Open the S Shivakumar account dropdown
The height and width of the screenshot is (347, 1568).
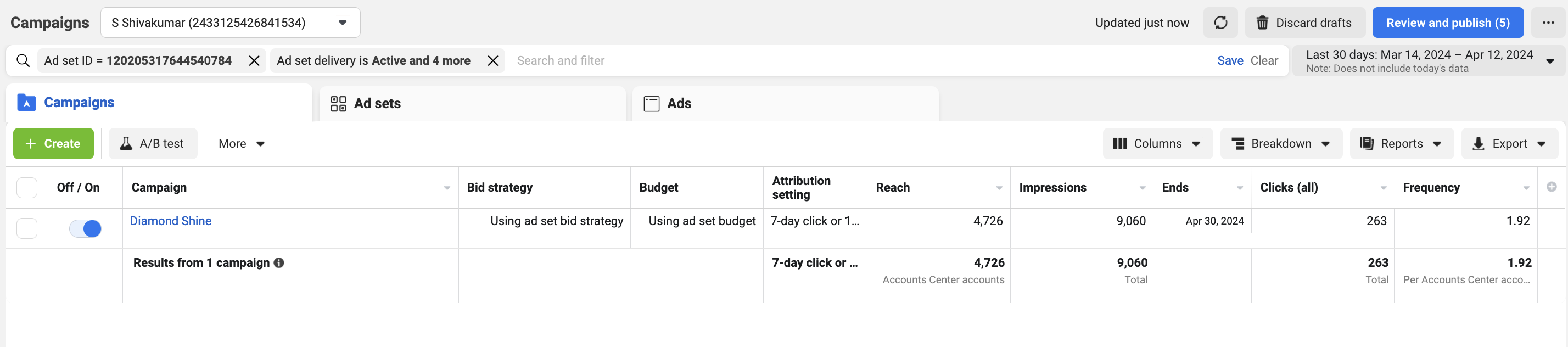point(230,23)
